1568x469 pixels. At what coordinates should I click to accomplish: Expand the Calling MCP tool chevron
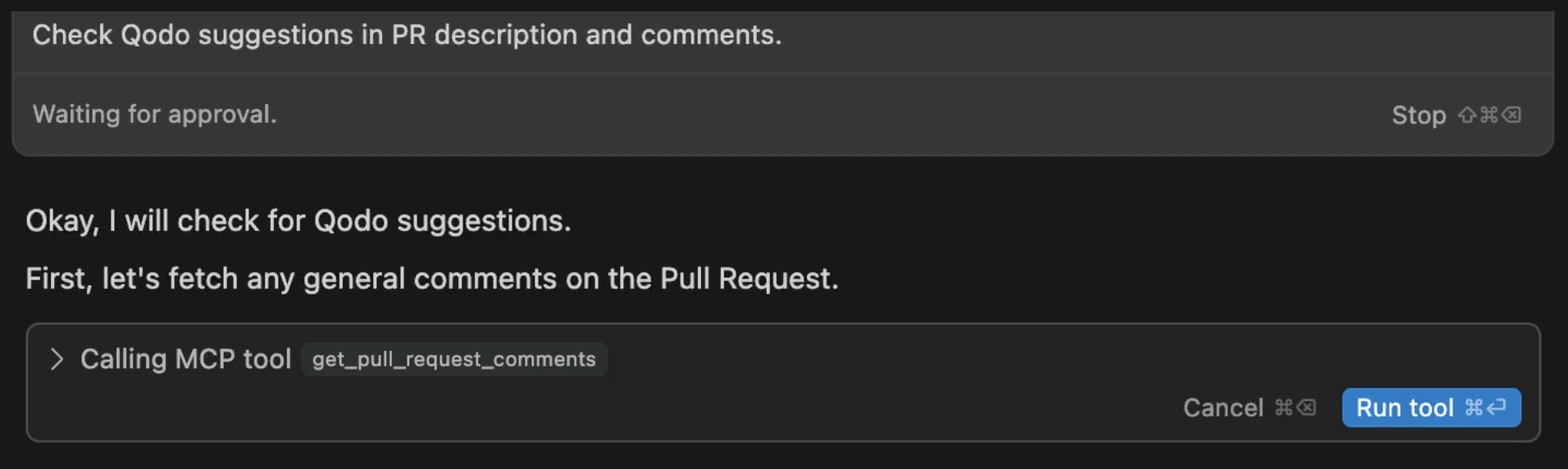tap(57, 359)
